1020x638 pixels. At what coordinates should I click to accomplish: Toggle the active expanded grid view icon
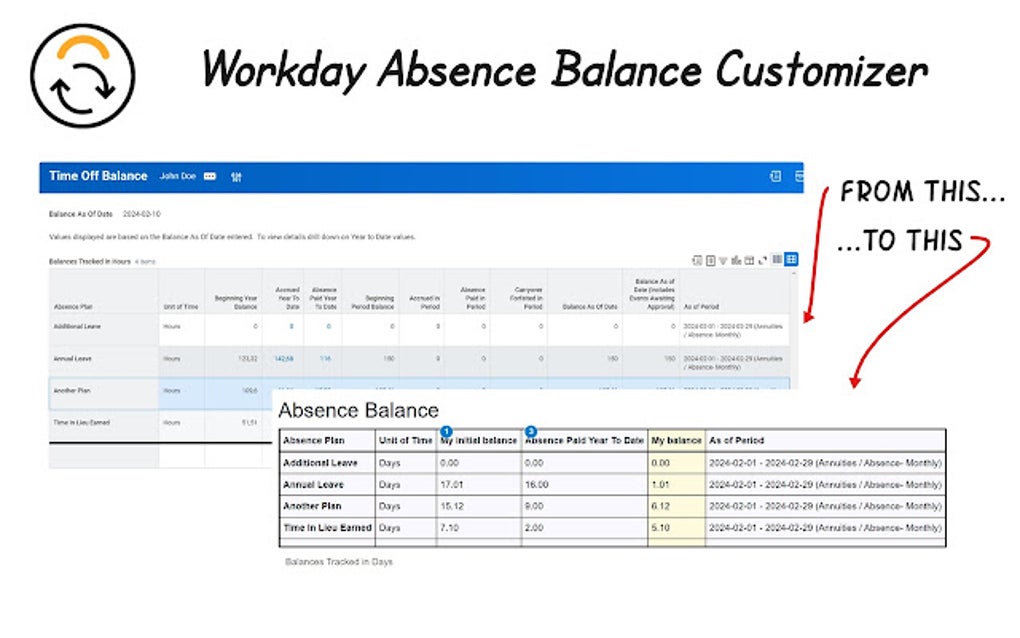[792, 259]
